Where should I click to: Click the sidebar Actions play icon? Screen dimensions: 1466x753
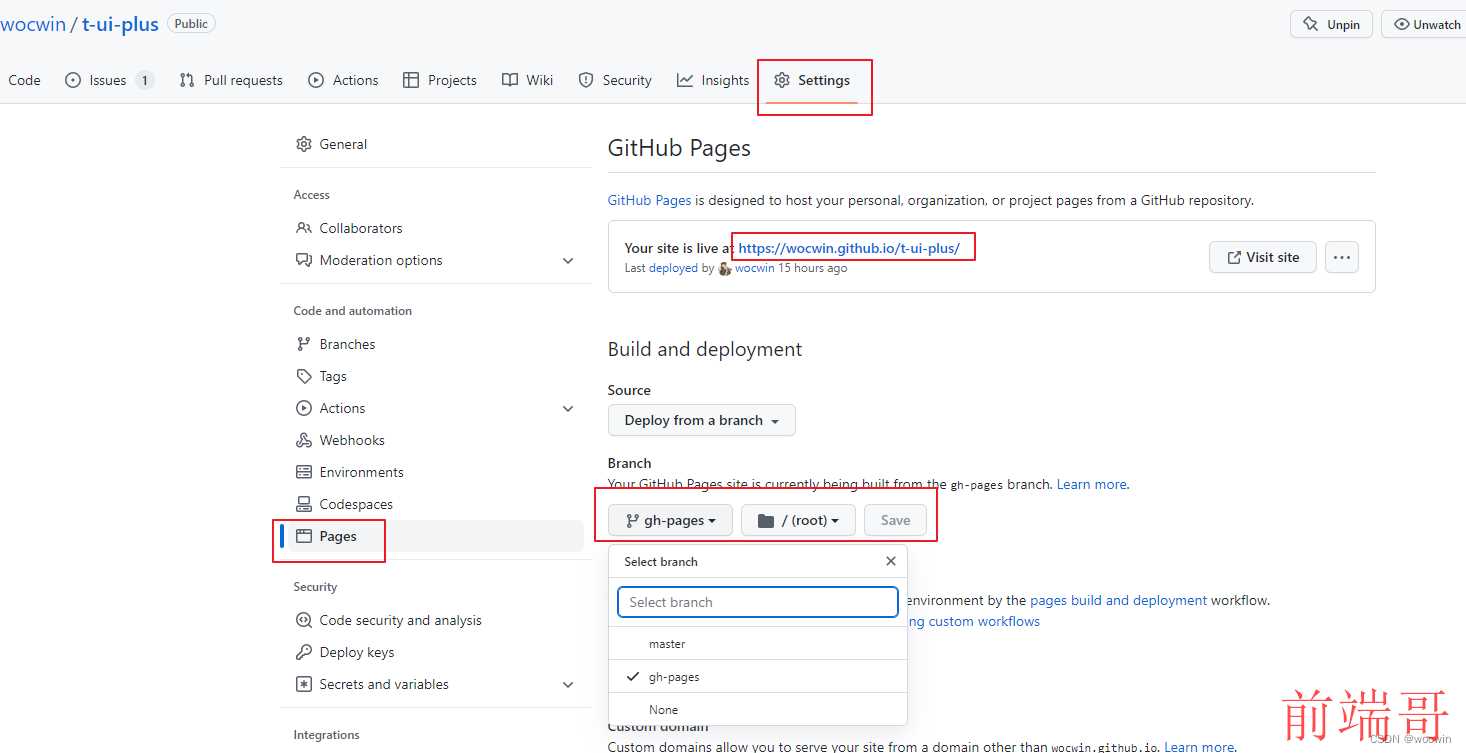click(304, 408)
